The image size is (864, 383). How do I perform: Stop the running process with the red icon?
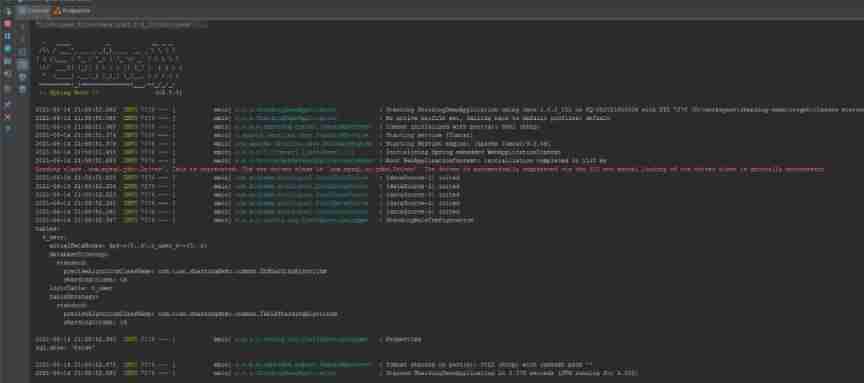(x=8, y=24)
